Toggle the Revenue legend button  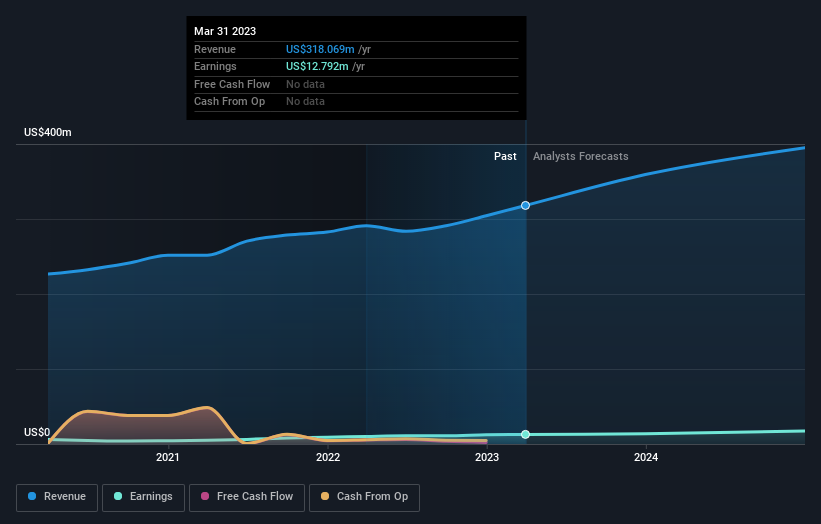point(57,497)
